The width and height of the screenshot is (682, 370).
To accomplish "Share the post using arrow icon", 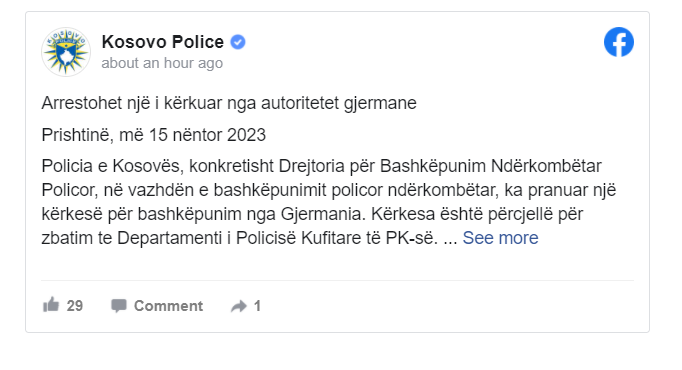I will 239,306.
